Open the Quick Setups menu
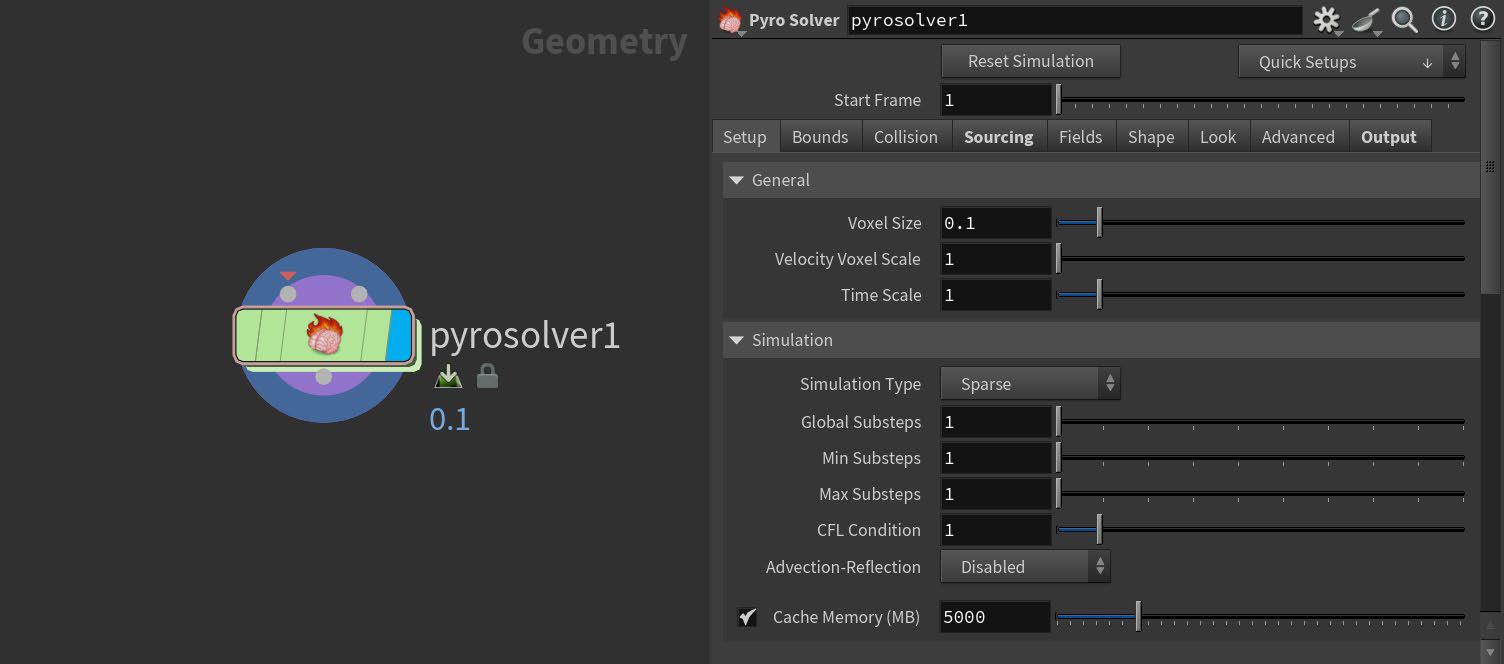 (x=1351, y=62)
